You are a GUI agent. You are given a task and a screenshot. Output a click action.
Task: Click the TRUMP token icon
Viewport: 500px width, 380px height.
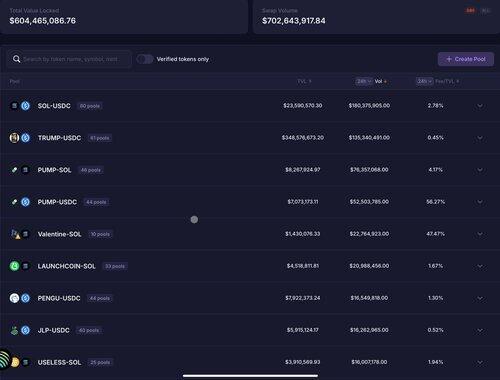click(x=14, y=138)
